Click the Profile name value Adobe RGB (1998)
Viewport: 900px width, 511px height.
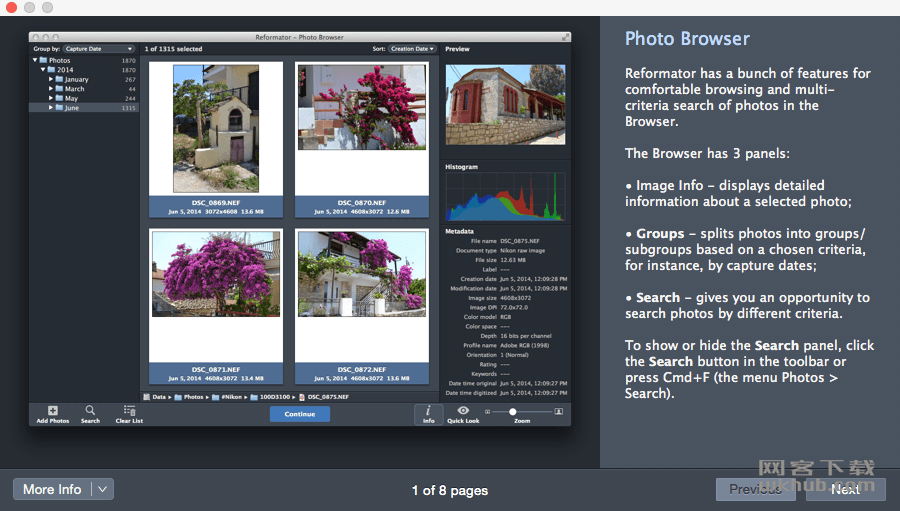[x=524, y=346]
